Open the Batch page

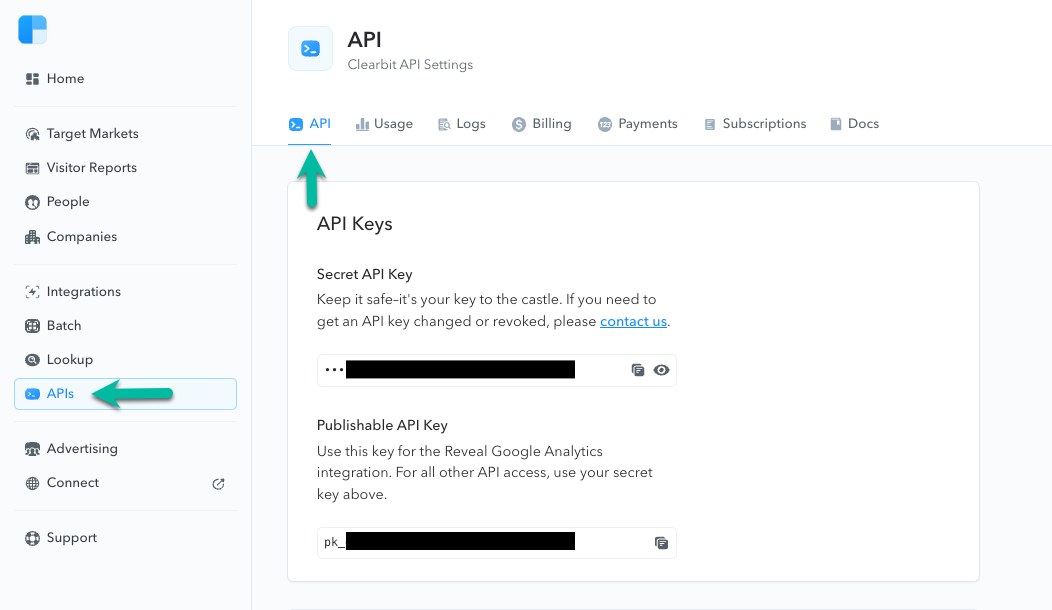(x=64, y=326)
